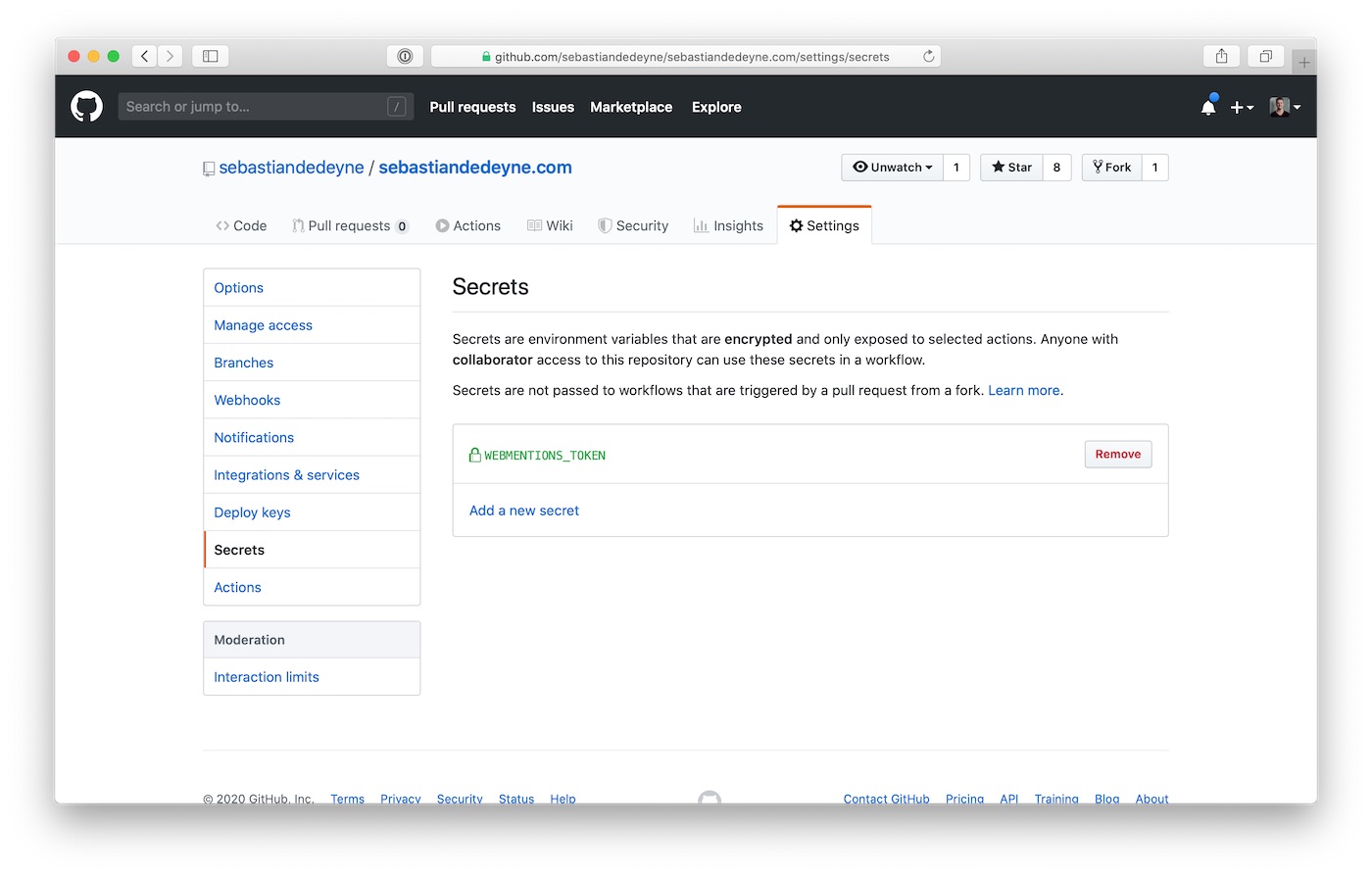Image resolution: width=1372 pixels, height=876 pixels.
Task: Remove the WEBMENTIONS_TOKEN secret
Action: click(x=1118, y=454)
